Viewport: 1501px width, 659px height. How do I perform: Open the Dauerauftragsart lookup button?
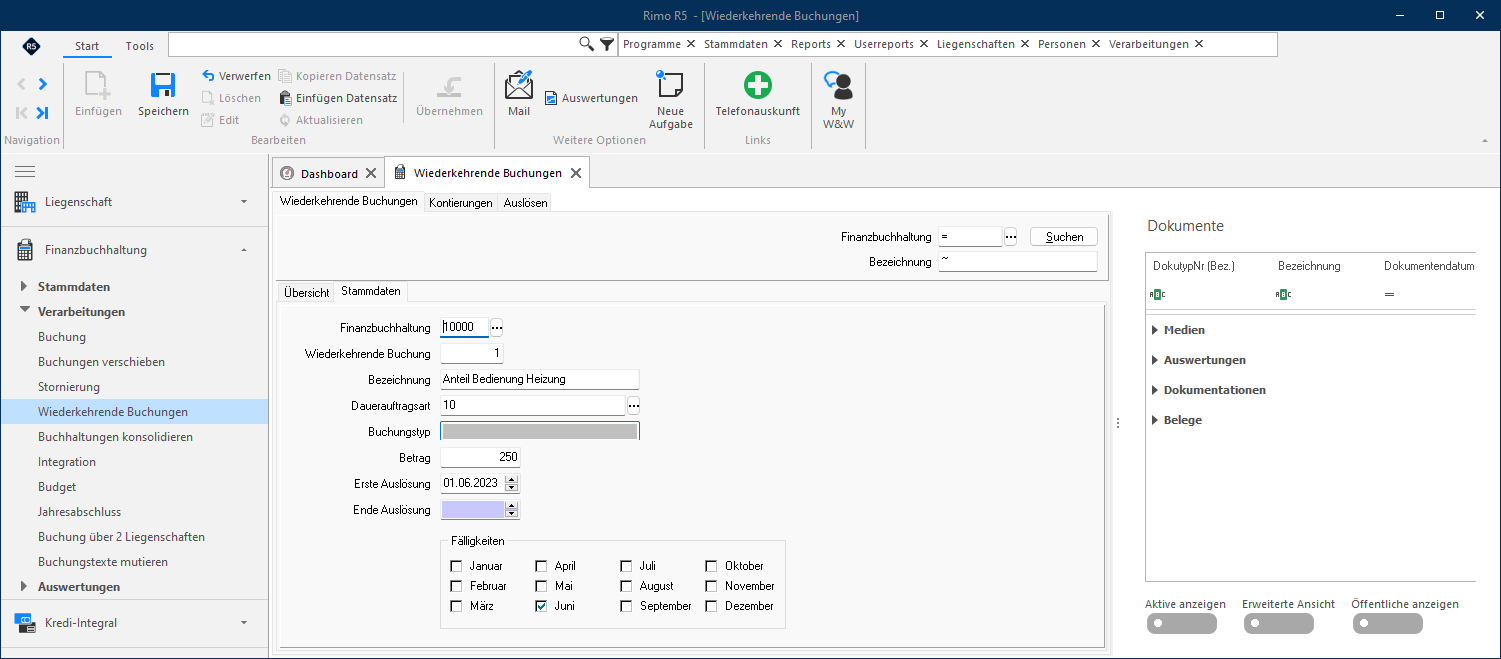pyautogui.click(x=633, y=405)
